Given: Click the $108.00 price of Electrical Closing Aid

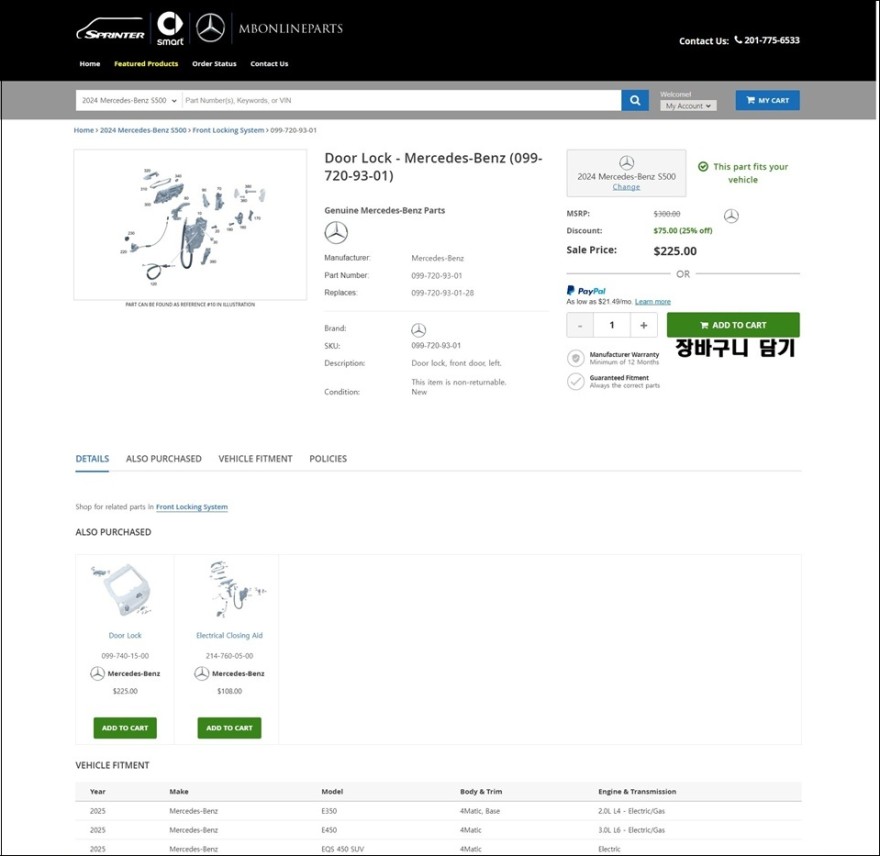Looking at the screenshot, I should point(230,691).
